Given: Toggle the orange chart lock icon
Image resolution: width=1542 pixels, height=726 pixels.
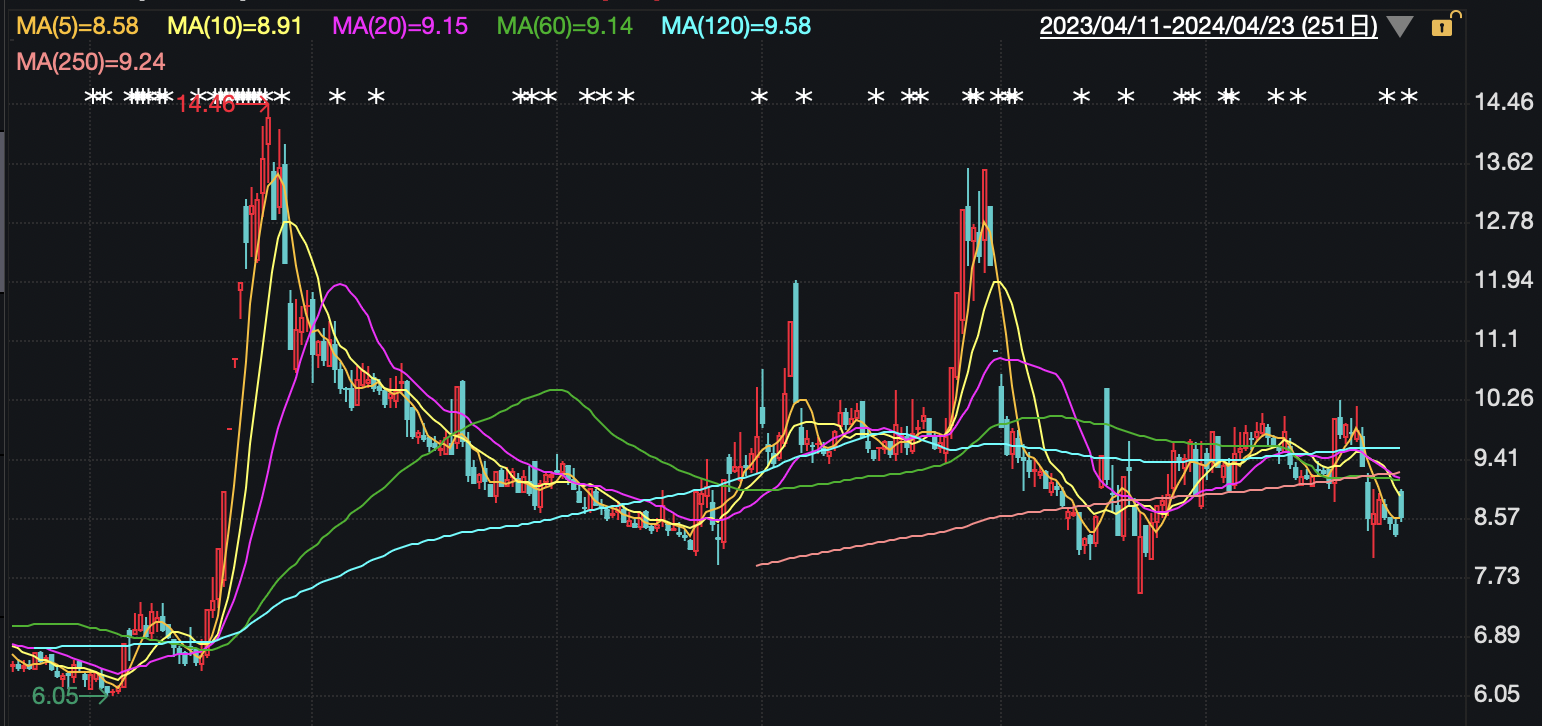Looking at the screenshot, I should pyautogui.click(x=1443, y=26).
